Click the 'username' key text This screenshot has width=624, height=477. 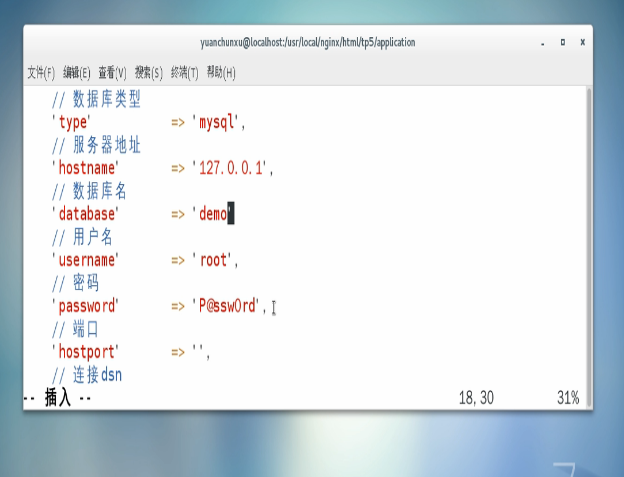coord(86,260)
